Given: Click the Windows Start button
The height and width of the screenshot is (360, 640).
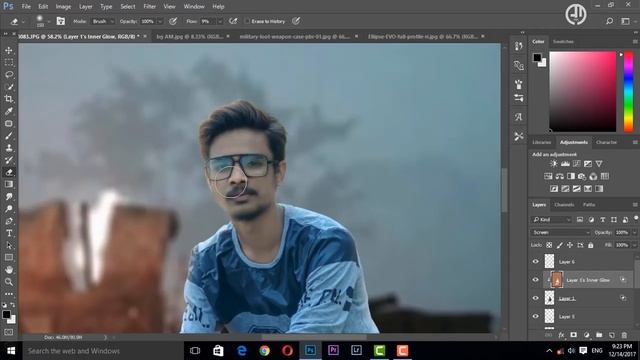Looking at the screenshot, I should tap(11, 351).
